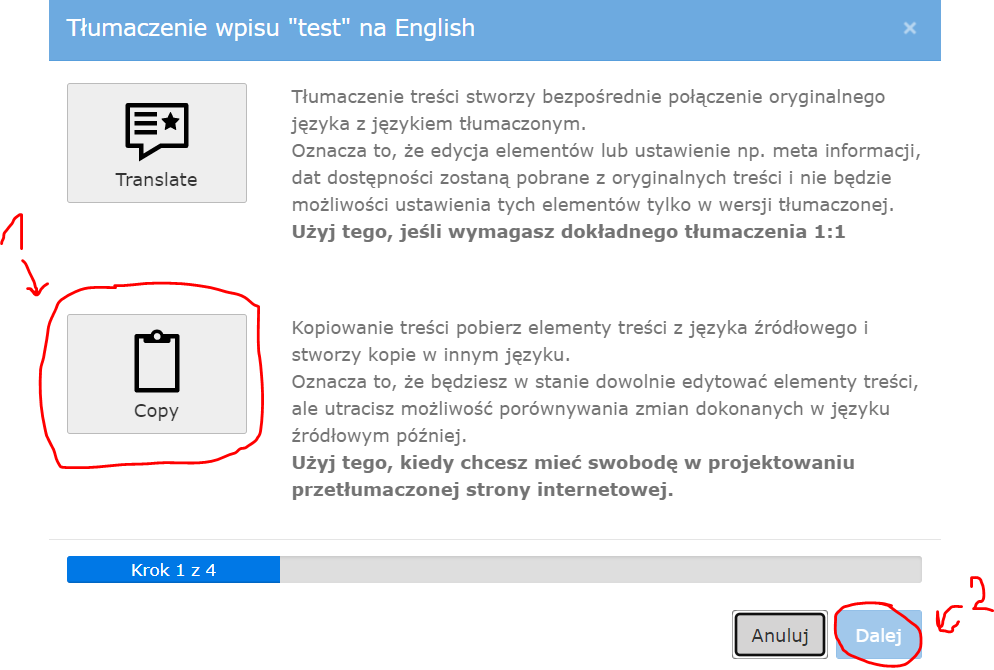Image resolution: width=994 pixels, height=670 pixels.
Task: Select the "Translate" label text
Action: click(x=156, y=180)
